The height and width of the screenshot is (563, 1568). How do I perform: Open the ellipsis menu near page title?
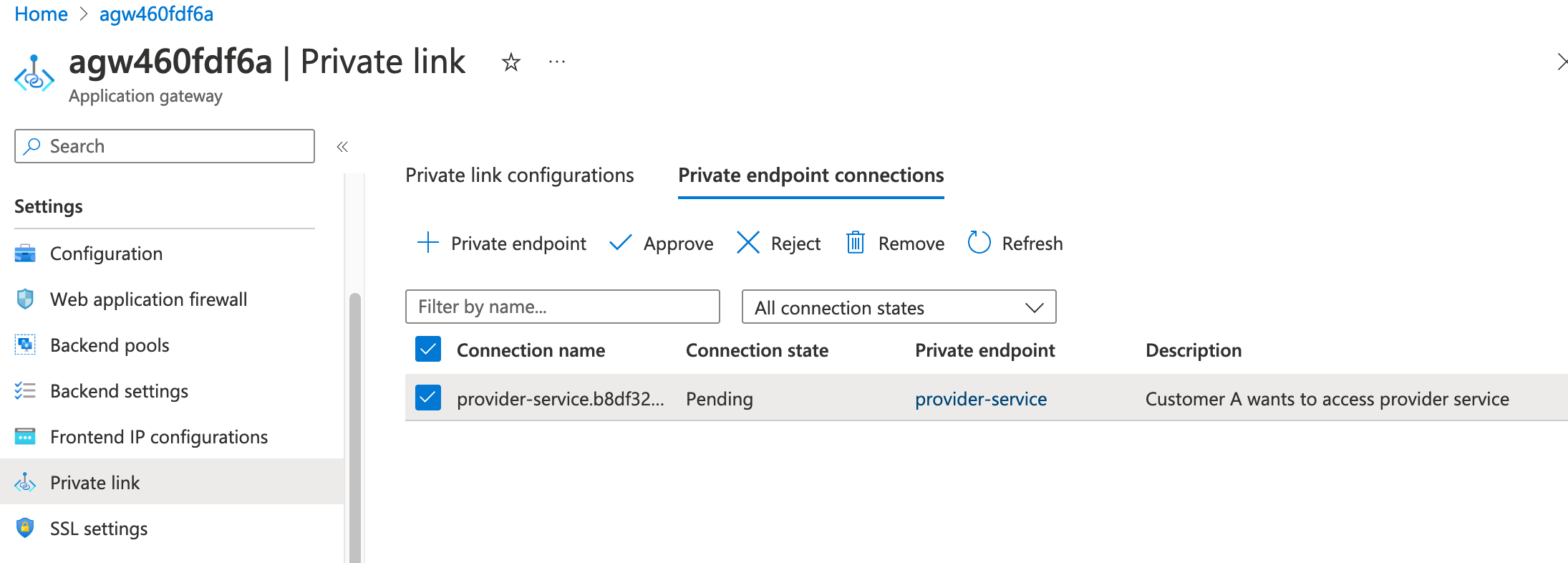(x=557, y=62)
